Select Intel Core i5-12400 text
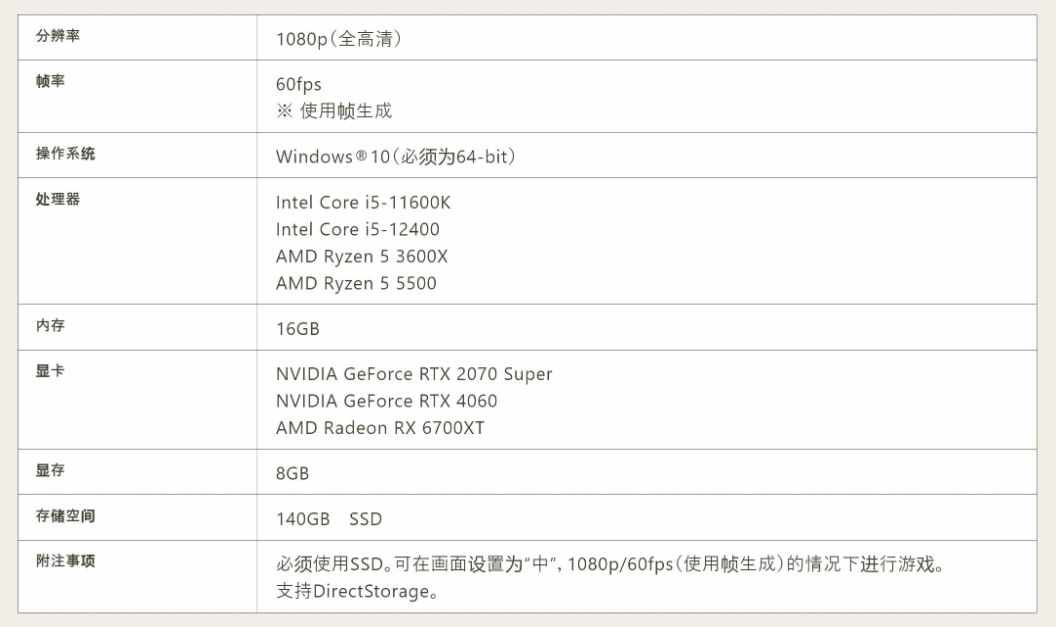The height and width of the screenshot is (627, 1056). coord(357,230)
